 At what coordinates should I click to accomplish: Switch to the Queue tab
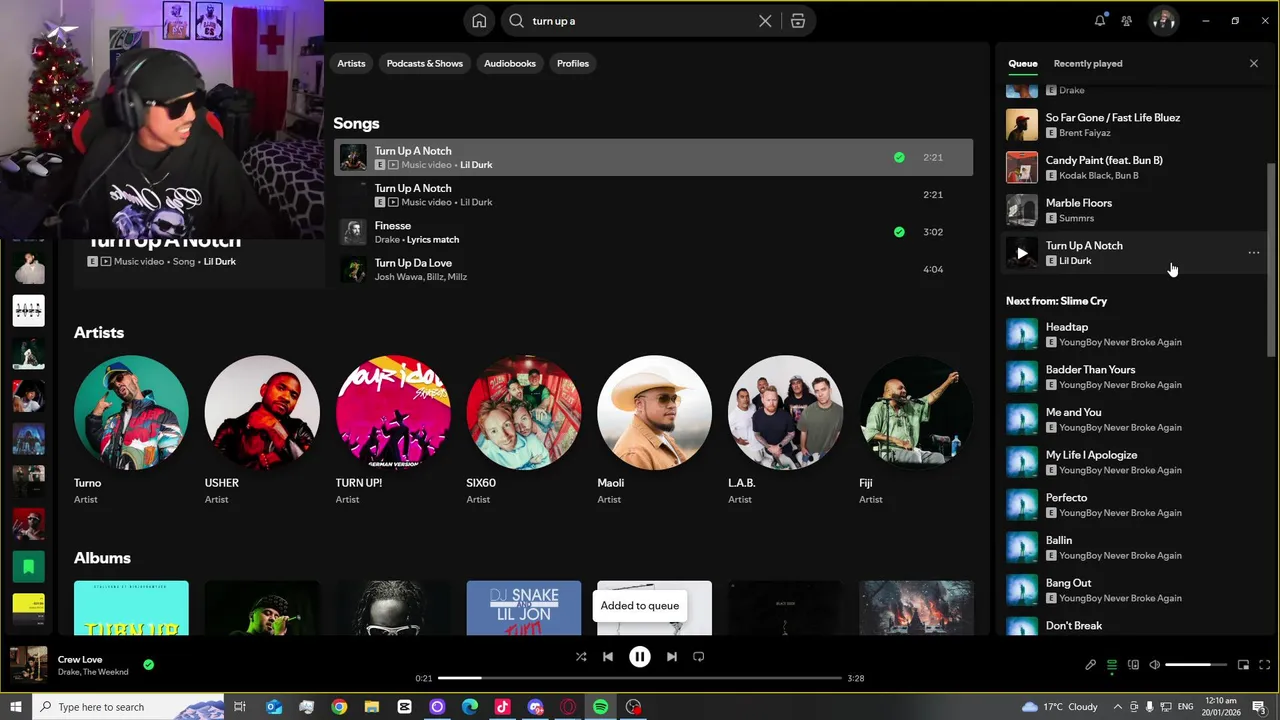(x=1022, y=63)
